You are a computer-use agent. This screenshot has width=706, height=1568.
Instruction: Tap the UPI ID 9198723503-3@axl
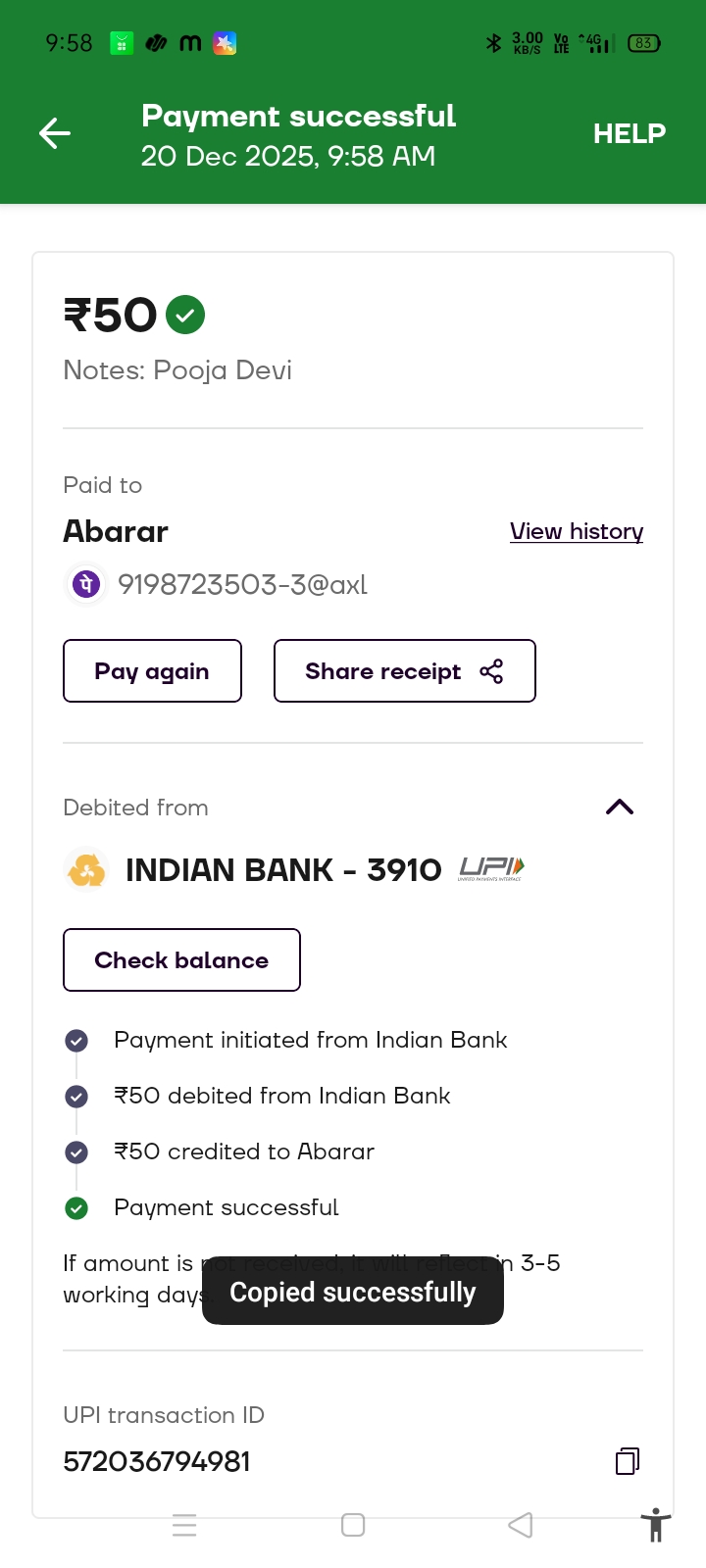242,585
